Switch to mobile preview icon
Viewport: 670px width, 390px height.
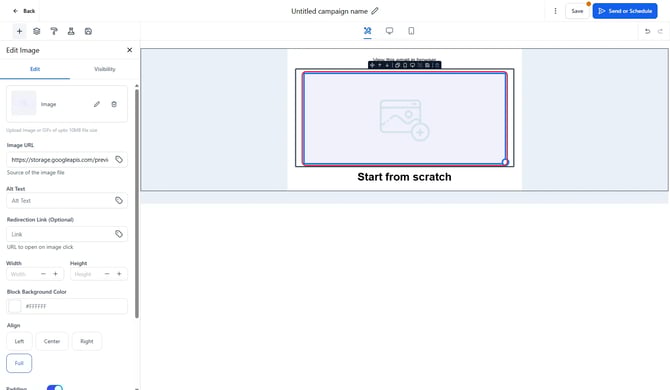point(411,31)
